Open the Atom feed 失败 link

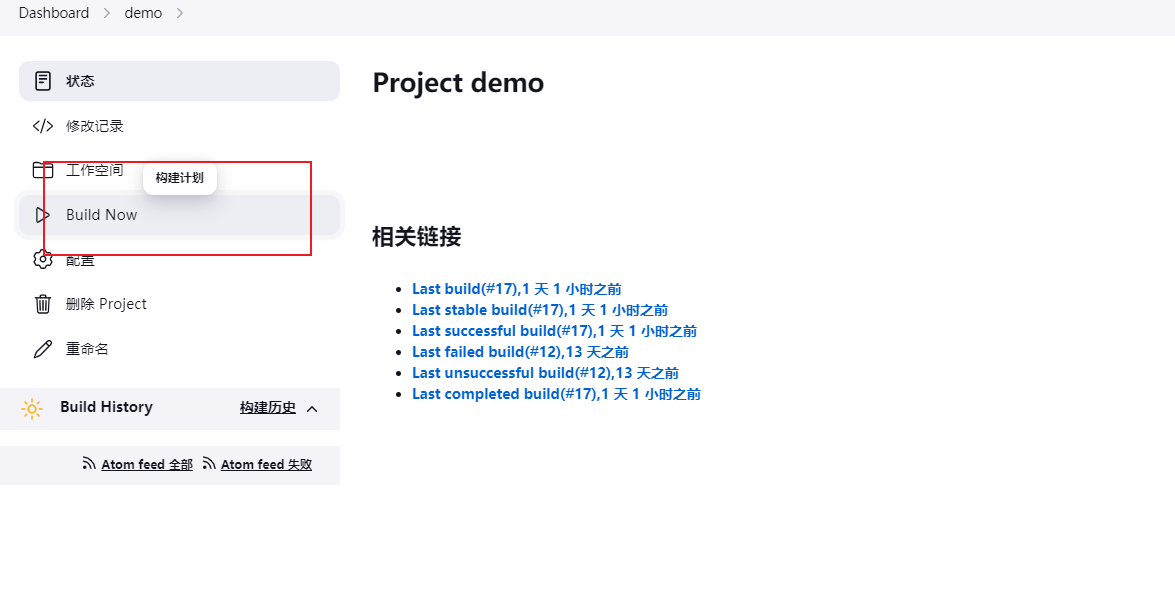266,464
